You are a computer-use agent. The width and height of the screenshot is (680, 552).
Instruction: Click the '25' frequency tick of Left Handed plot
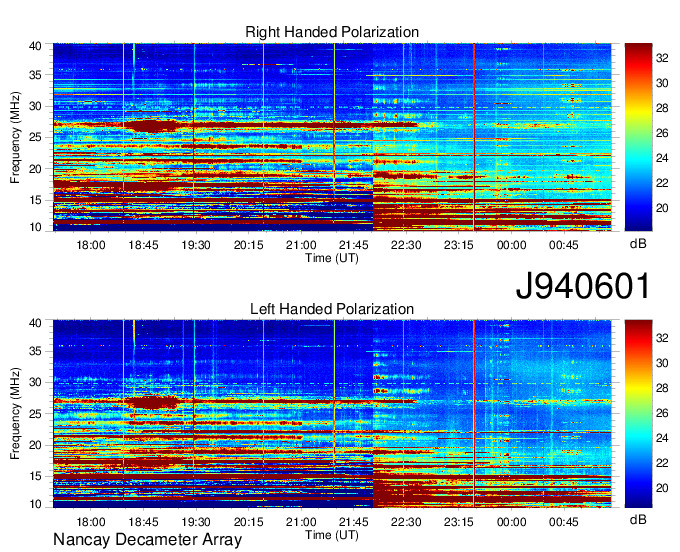point(36,414)
